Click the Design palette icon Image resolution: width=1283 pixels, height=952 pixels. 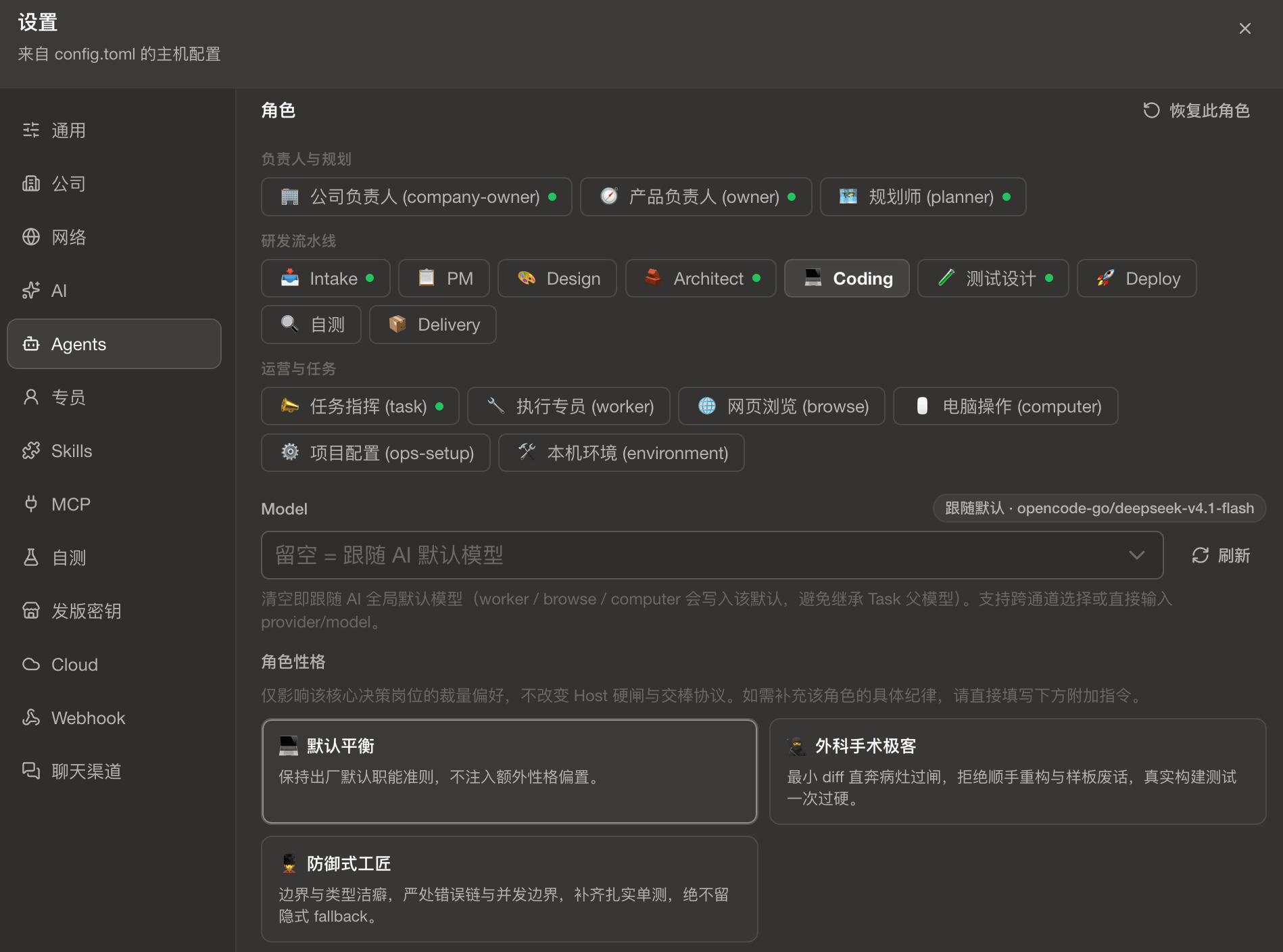[x=526, y=278]
